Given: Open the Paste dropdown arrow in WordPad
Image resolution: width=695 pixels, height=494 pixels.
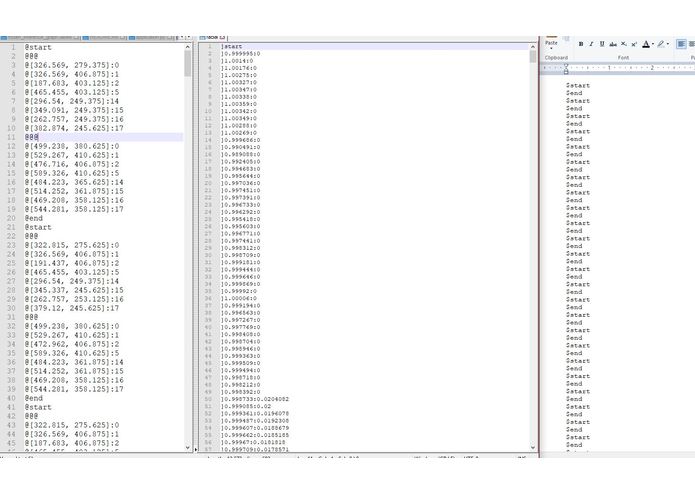Looking at the screenshot, I should (551, 48).
